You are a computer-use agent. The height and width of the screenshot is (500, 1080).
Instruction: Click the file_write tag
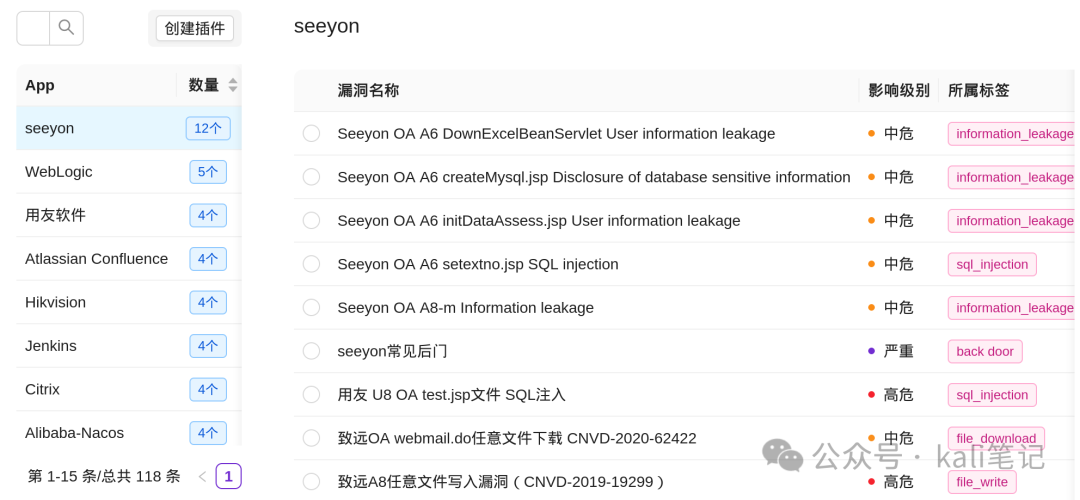point(982,482)
